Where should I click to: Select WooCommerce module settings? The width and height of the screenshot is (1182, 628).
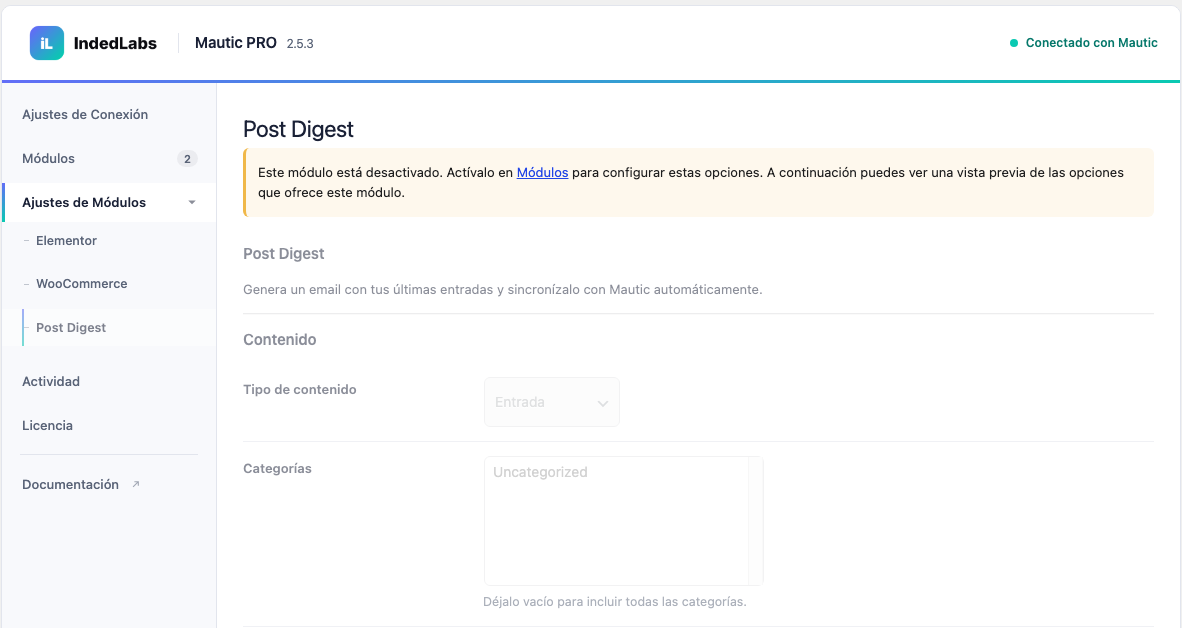pos(81,283)
